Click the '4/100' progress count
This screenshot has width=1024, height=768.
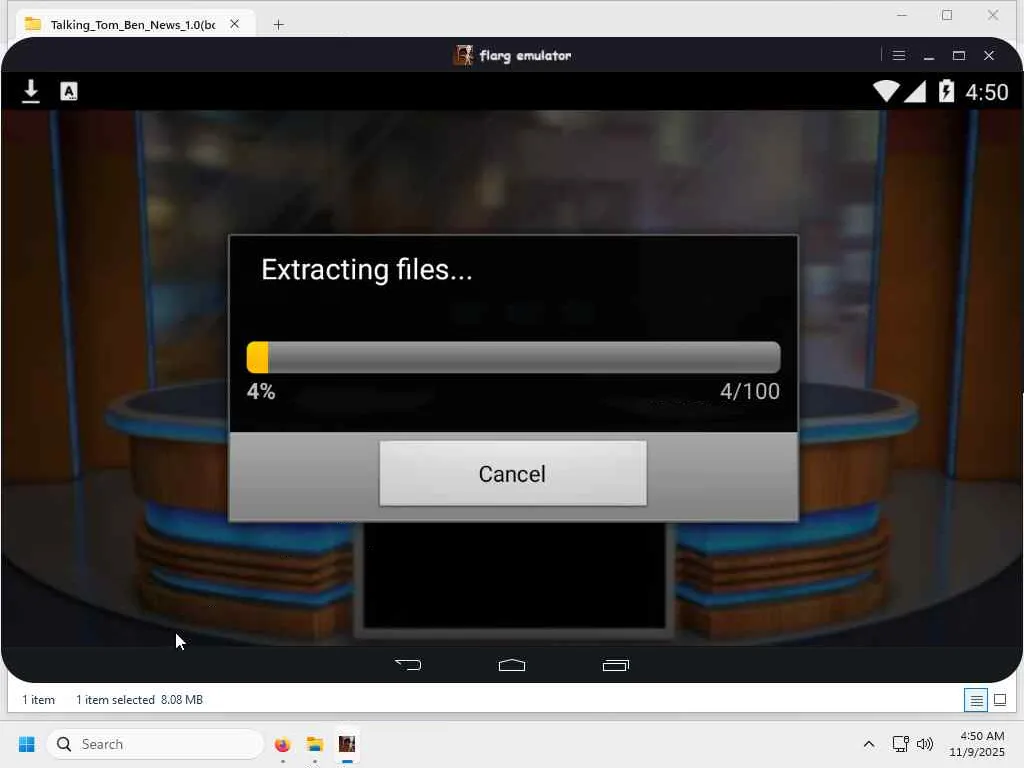pyautogui.click(x=750, y=391)
